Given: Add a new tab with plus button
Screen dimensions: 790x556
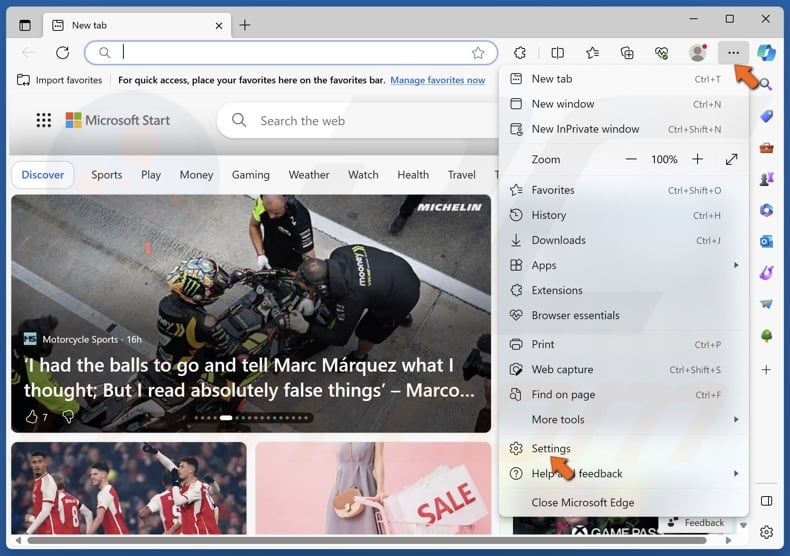Looking at the screenshot, I should coord(245,25).
